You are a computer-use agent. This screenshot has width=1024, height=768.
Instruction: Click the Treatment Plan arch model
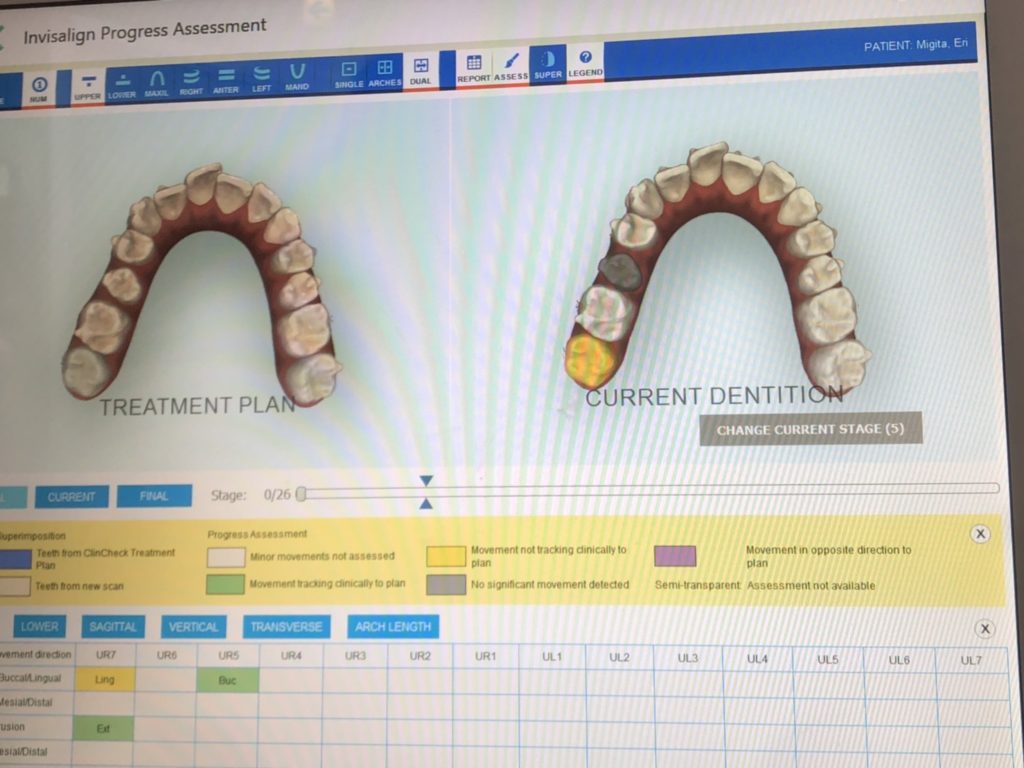[x=202, y=284]
